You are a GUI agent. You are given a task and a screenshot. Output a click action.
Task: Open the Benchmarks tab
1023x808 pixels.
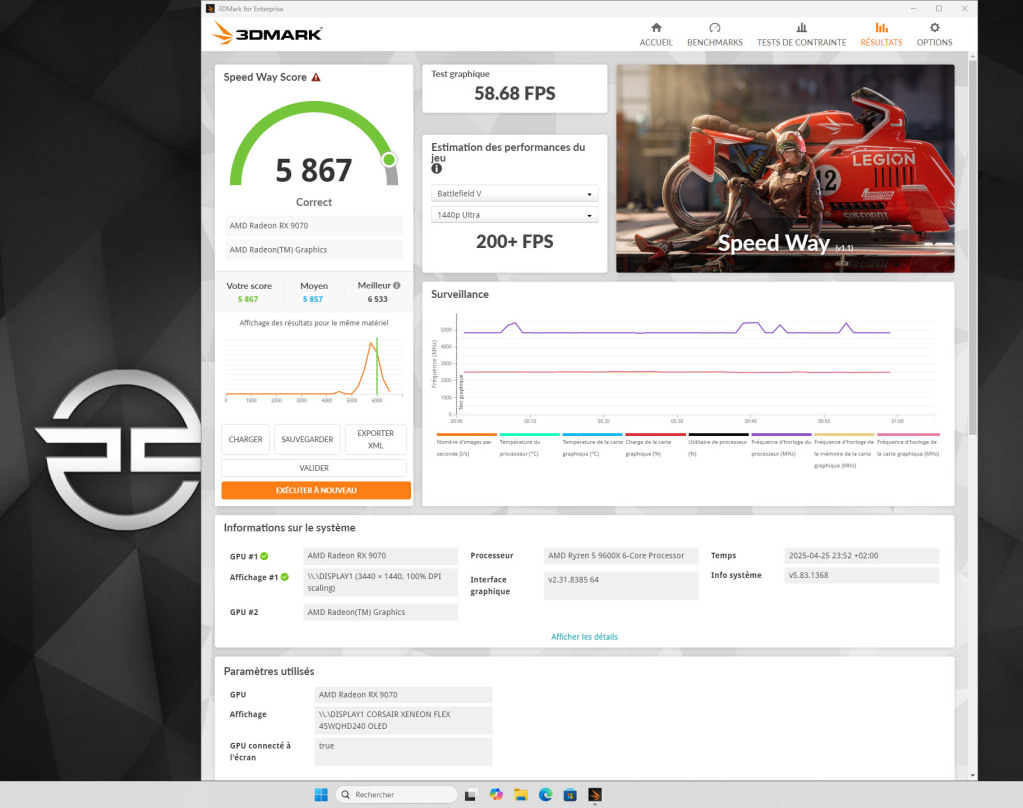click(x=714, y=35)
